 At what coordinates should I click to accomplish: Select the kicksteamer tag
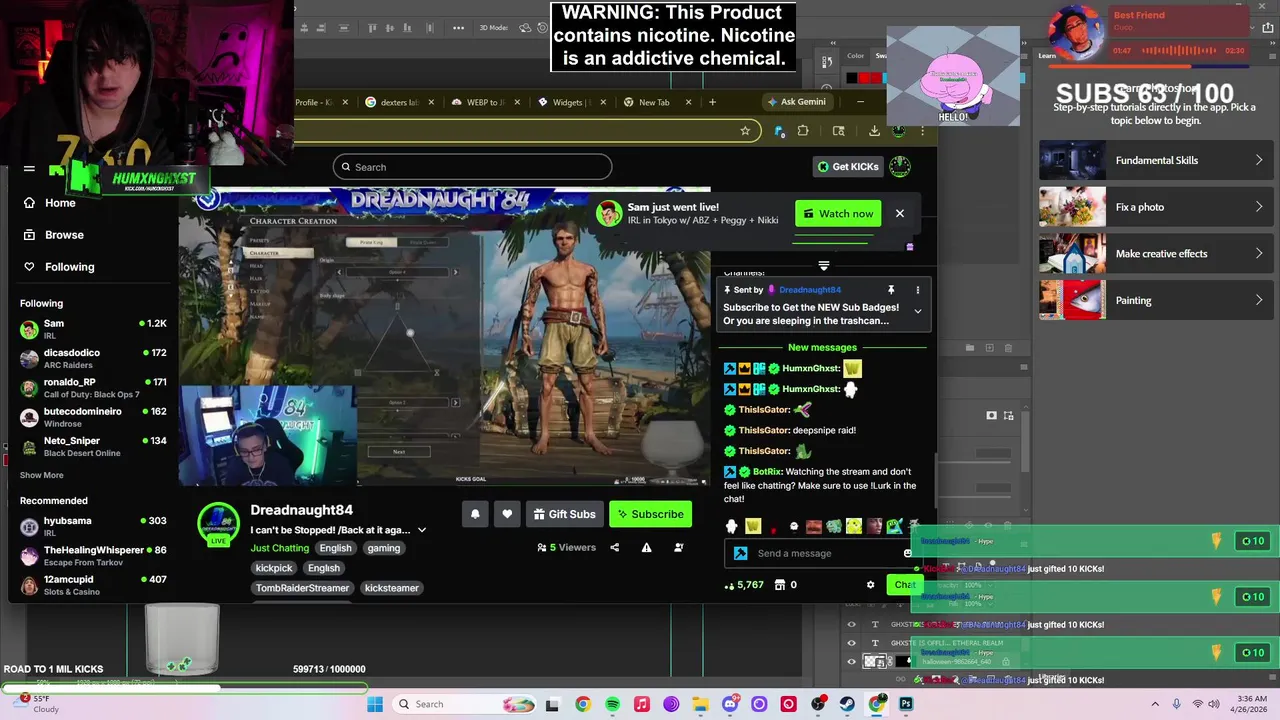pos(391,588)
